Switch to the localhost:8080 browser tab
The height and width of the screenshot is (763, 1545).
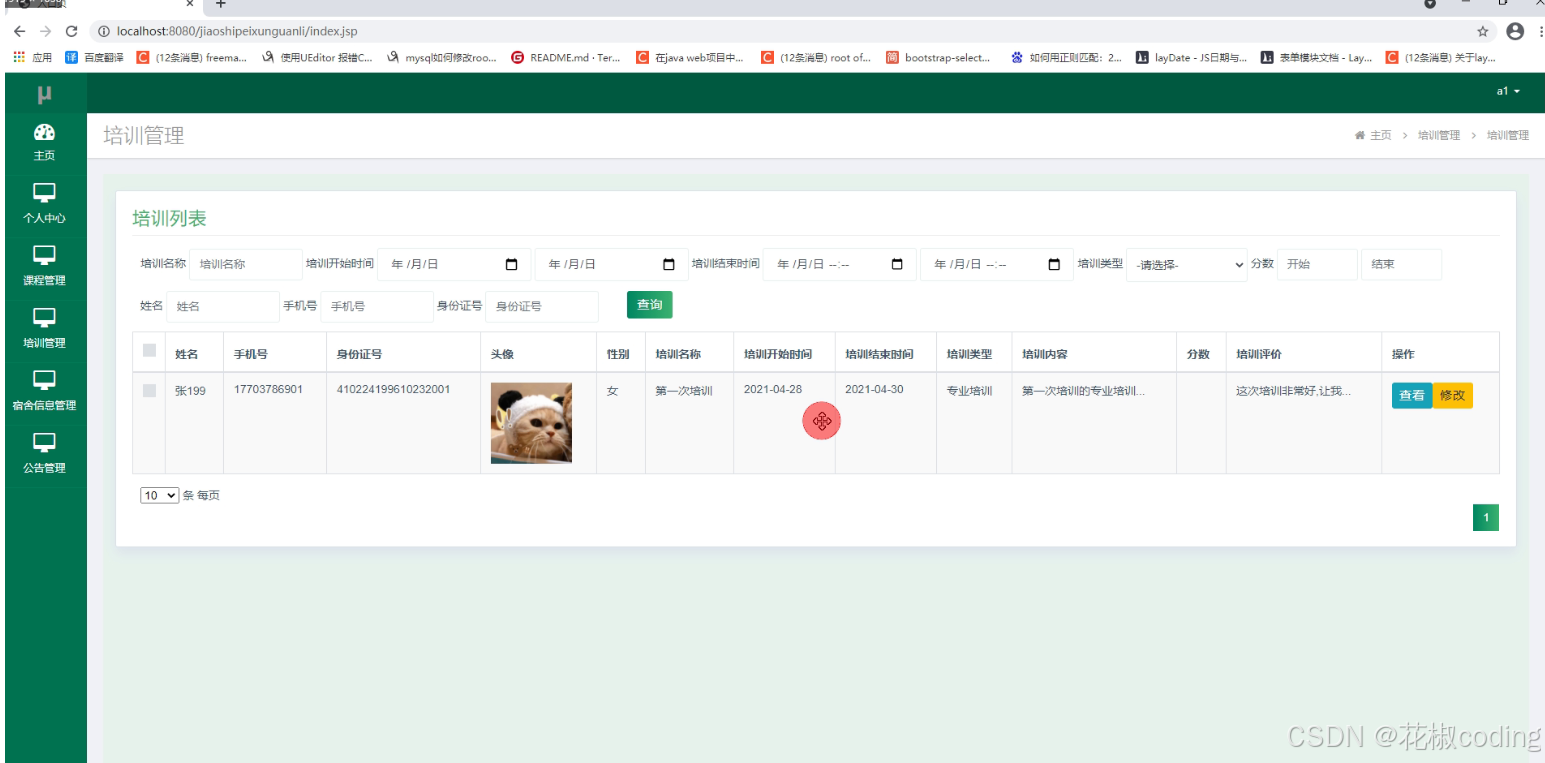(100, 5)
